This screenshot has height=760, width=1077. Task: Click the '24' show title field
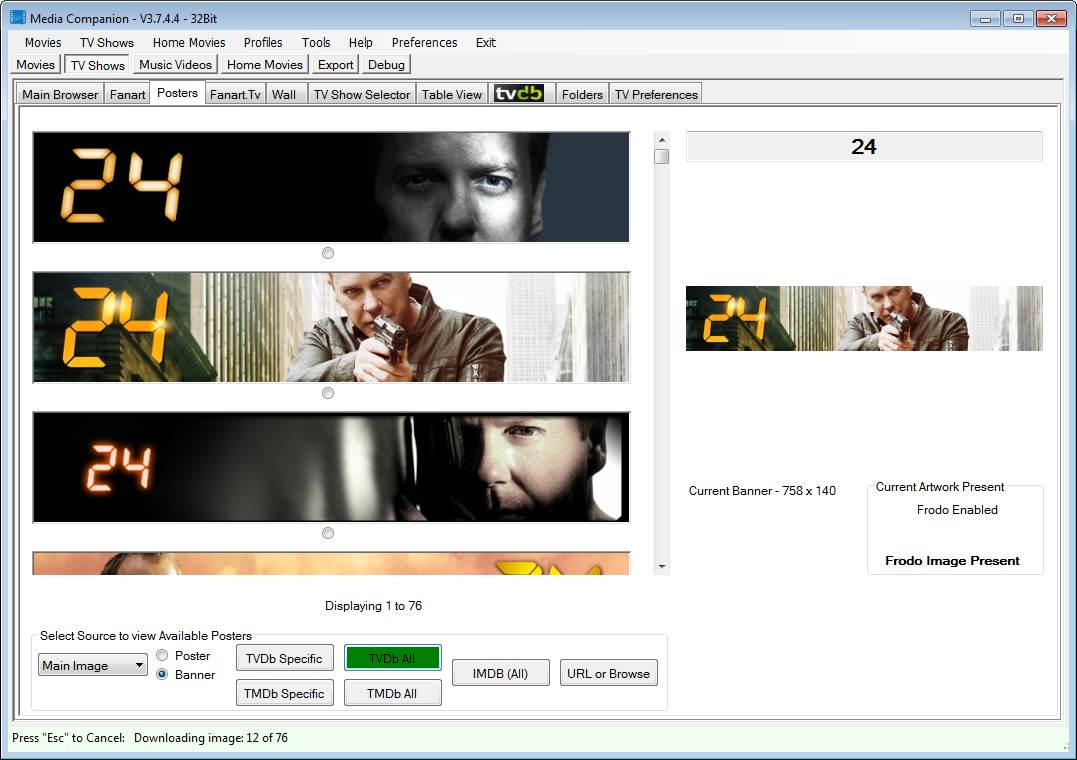click(864, 146)
